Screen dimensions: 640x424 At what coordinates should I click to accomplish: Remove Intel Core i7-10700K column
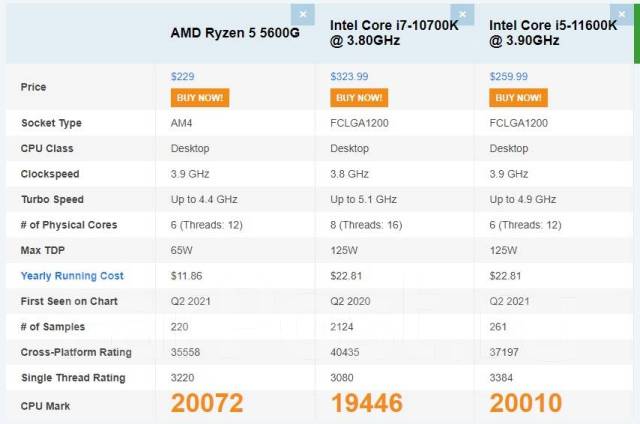pos(463,15)
